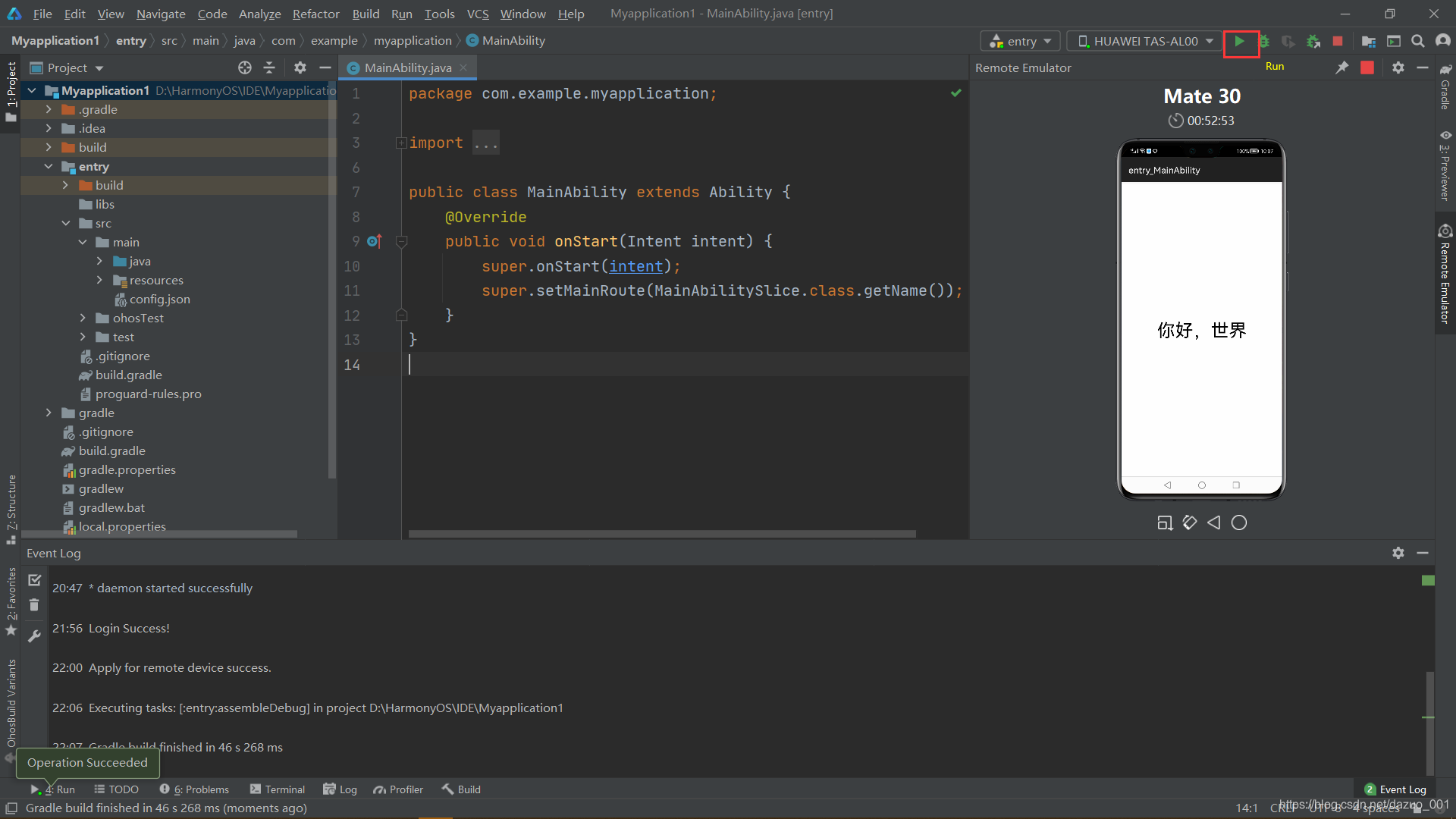
Task: Expand the .gradle folder
Action: 49,109
